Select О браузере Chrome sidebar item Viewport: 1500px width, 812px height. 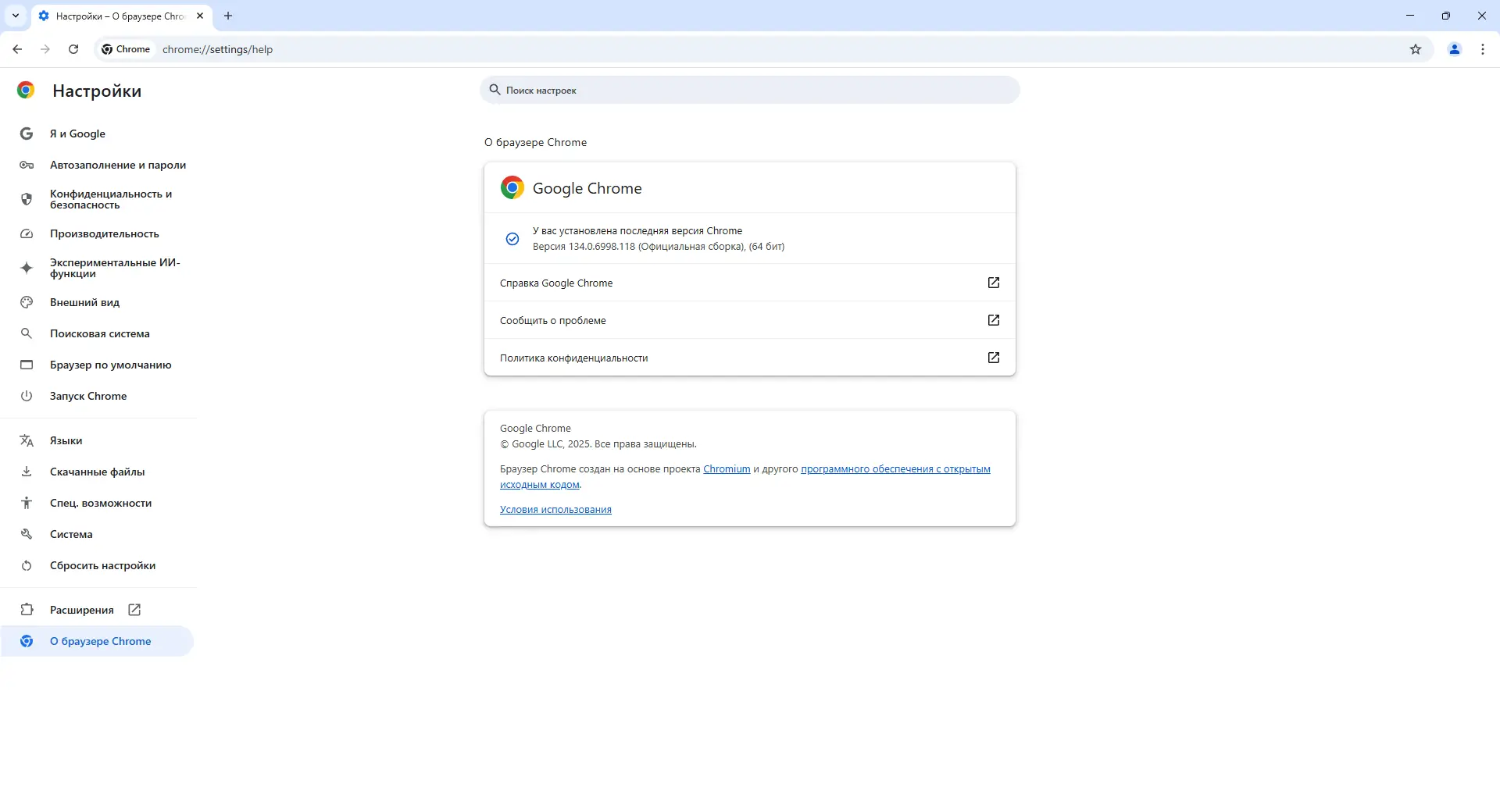pyautogui.click(x=97, y=641)
